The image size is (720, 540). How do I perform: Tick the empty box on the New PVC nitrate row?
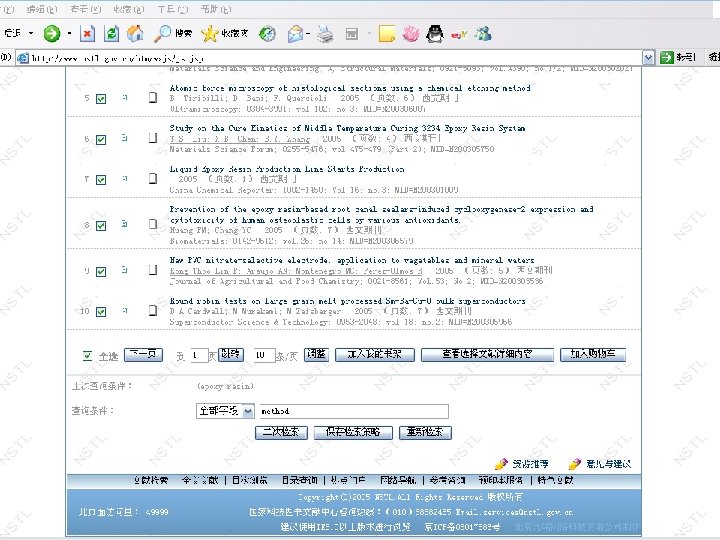point(153,270)
